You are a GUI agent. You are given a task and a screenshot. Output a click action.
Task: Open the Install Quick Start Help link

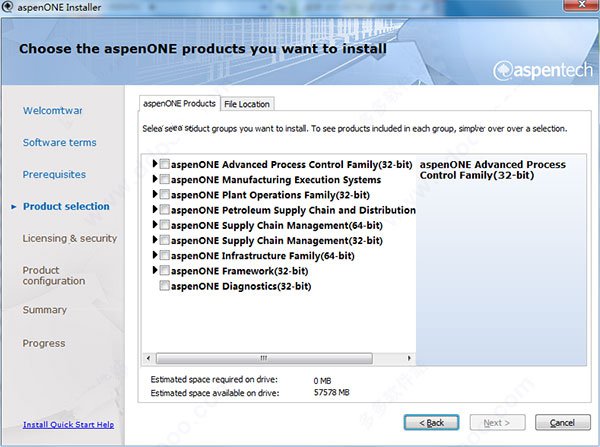coord(68,425)
